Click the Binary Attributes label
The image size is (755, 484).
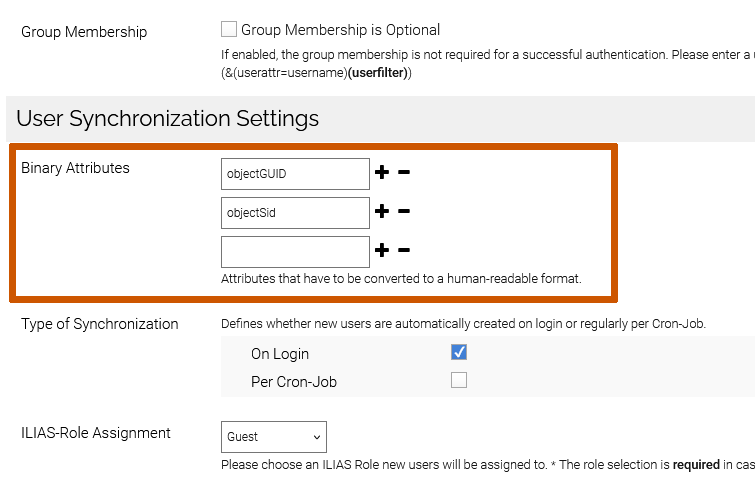tap(76, 168)
